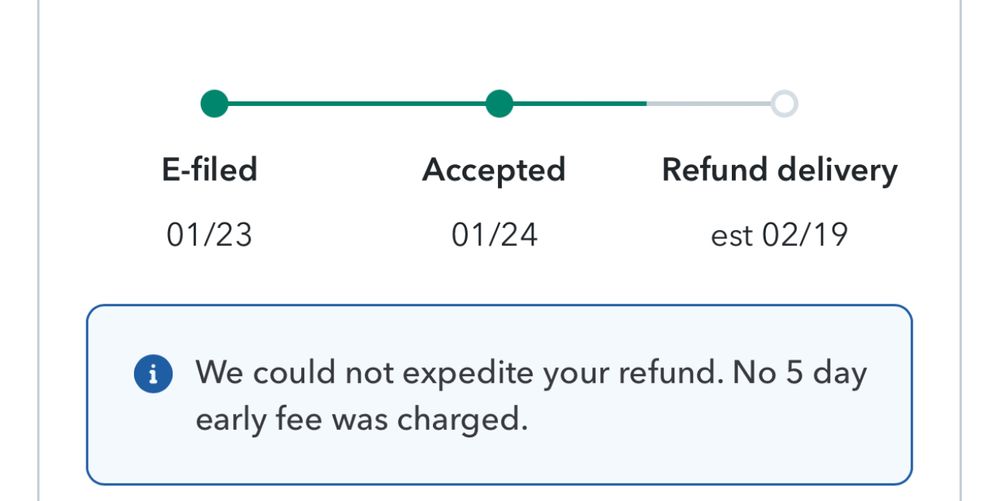This screenshot has height=501, width=999.
Task: Select the green Accepted step dot
Action: [x=499, y=103]
